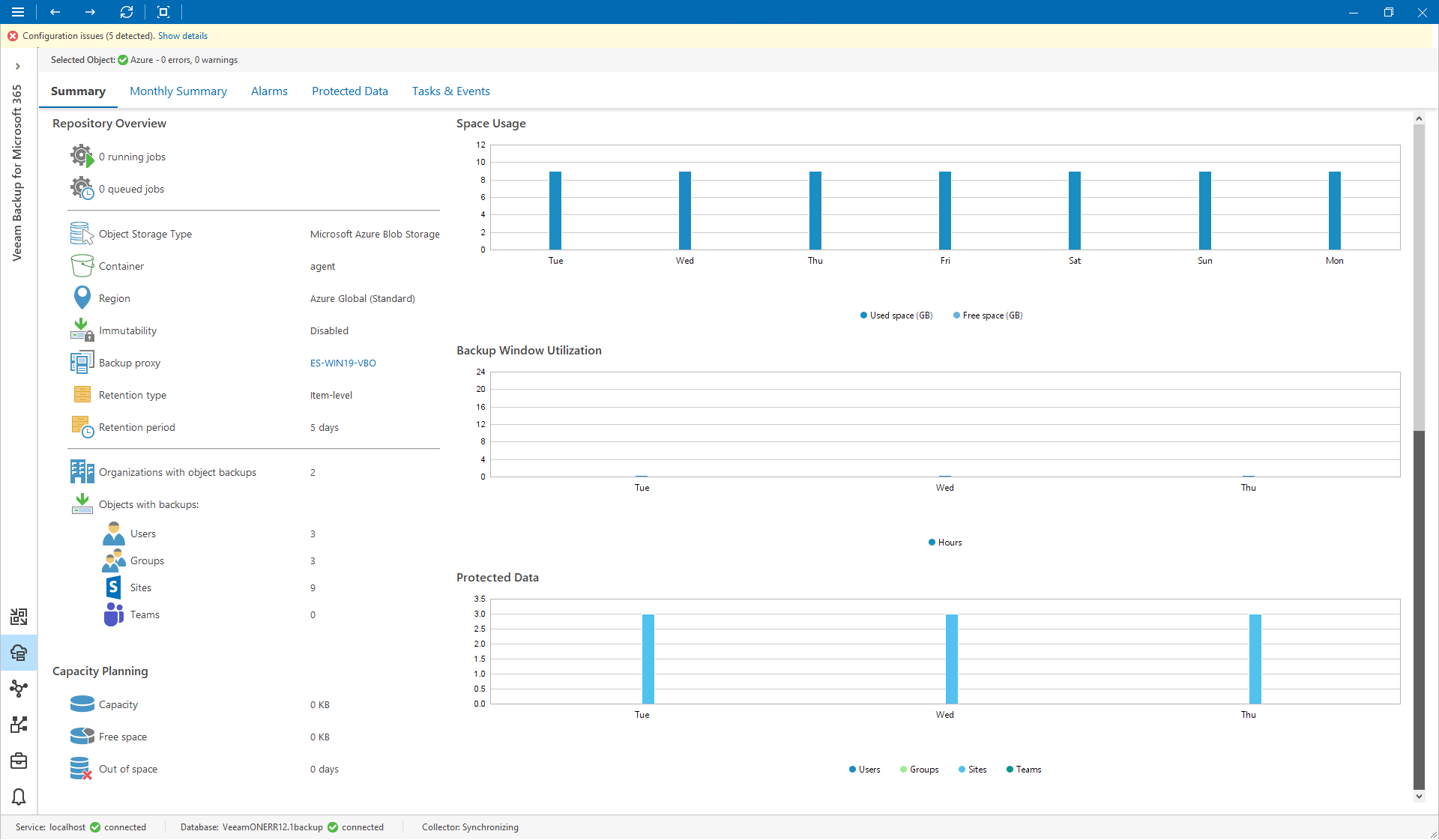Click the flowchart diagram icon in the sidebar

point(18,724)
